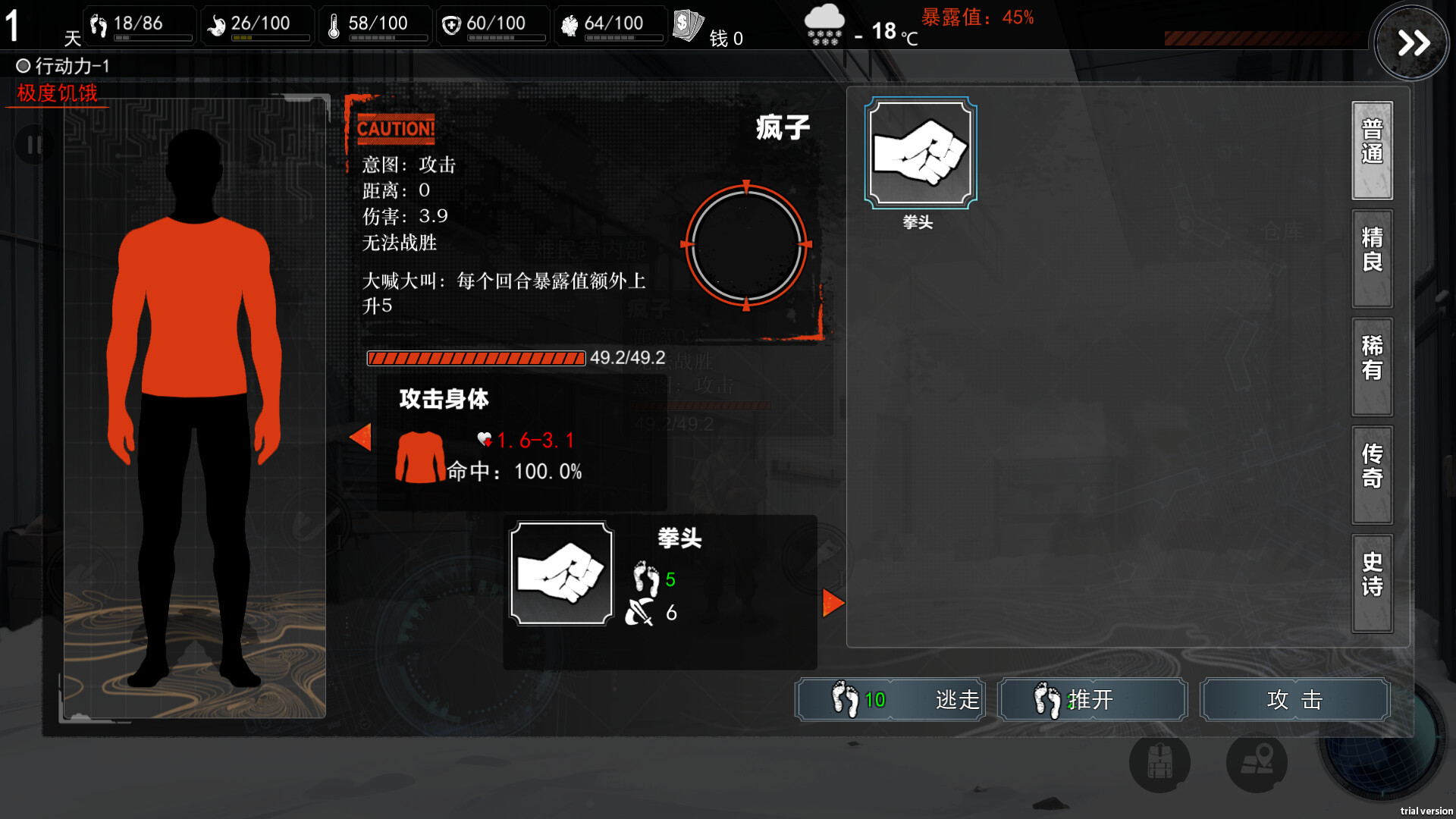The width and height of the screenshot is (1456, 819).
Task: Expand the 极度饥饿 status effect
Action: point(58,93)
